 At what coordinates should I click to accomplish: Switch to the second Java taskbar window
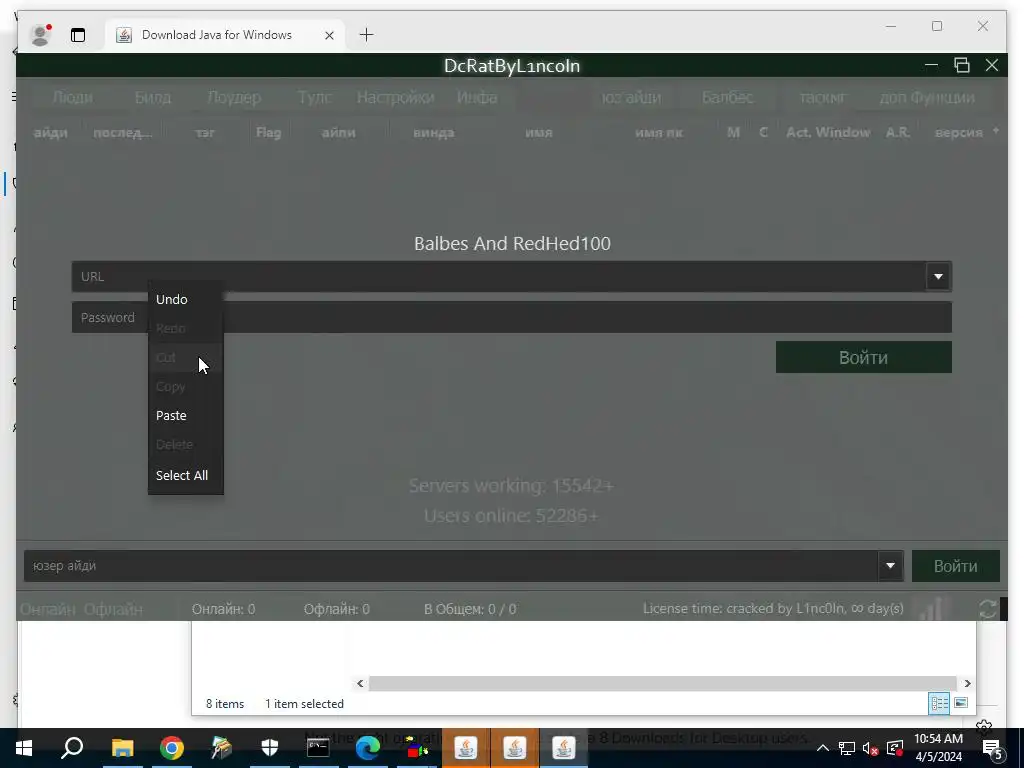[x=515, y=748]
